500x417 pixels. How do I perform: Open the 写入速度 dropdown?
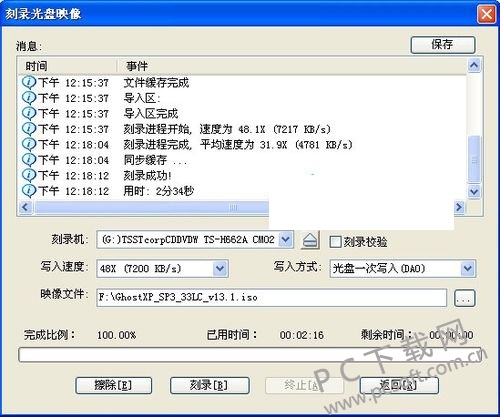(x=220, y=268)
